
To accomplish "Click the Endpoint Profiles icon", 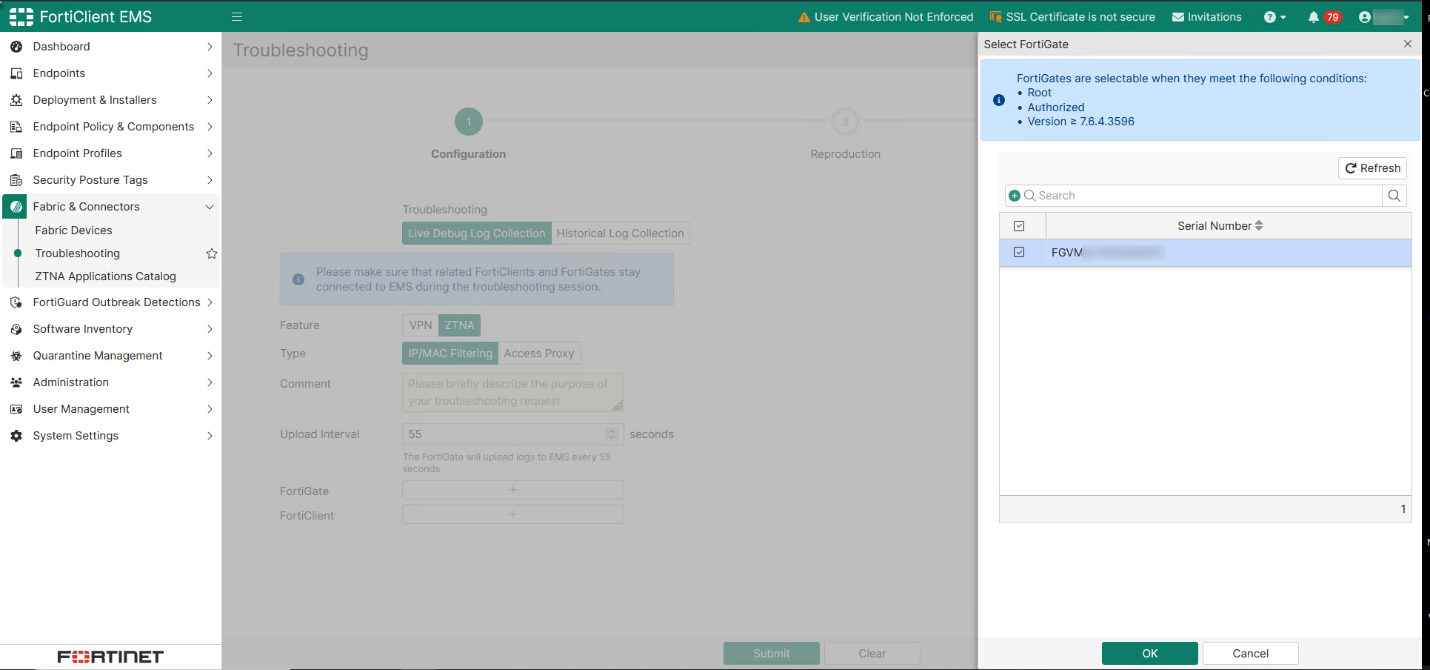I will (16, 153).
